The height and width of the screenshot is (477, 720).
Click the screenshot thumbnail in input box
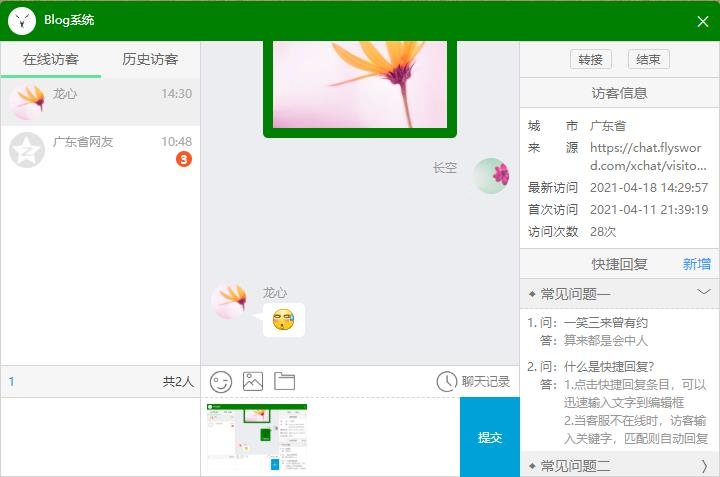(257, 436)
